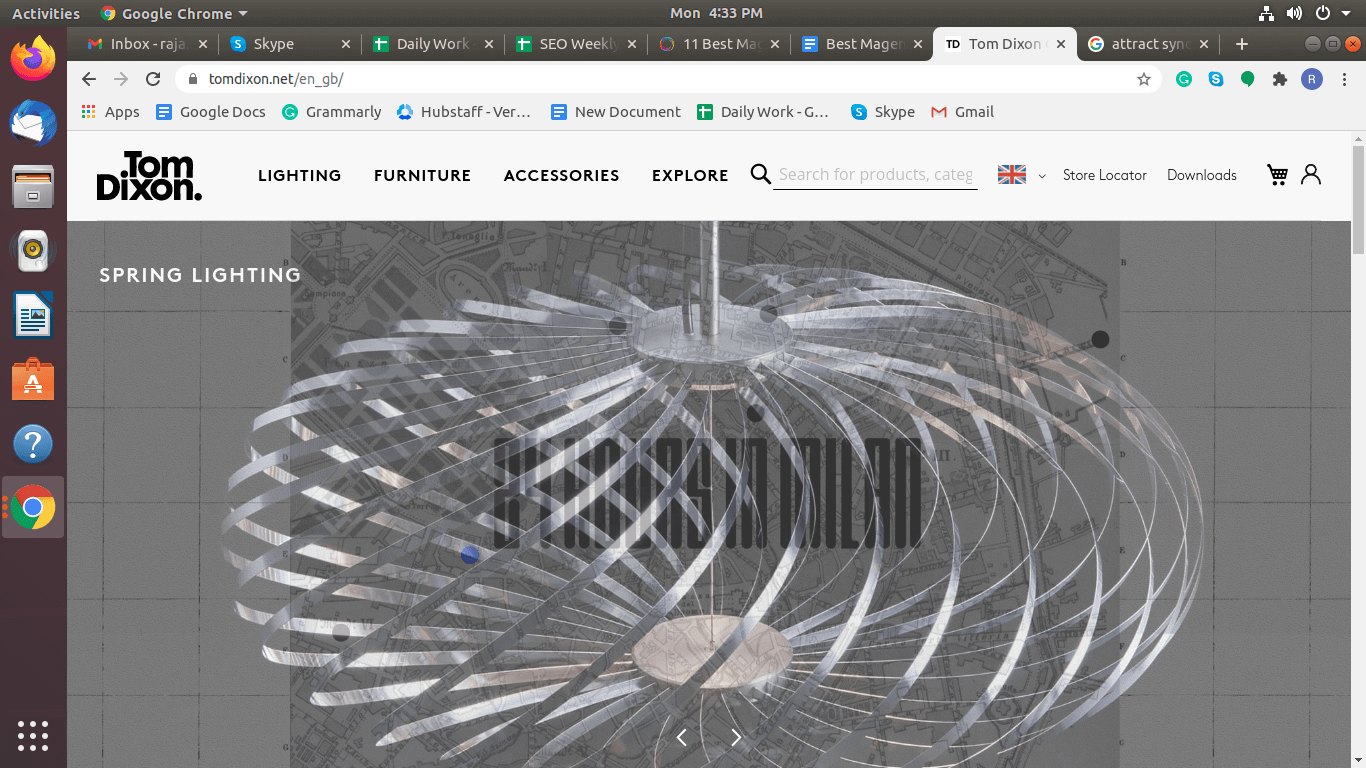Click the Tom Dixon logo
The image size is (1366, 768).
click(x=149, y=176)
